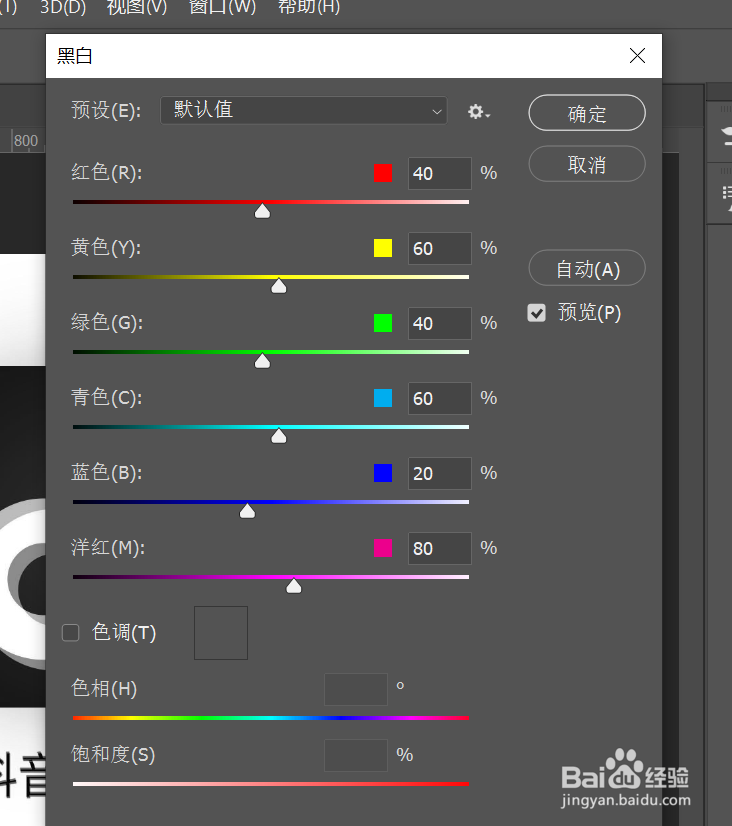The image size is (732, 826).
Task: Click the yellow 黄色(Y) slider handle
Action: point(279,286)
